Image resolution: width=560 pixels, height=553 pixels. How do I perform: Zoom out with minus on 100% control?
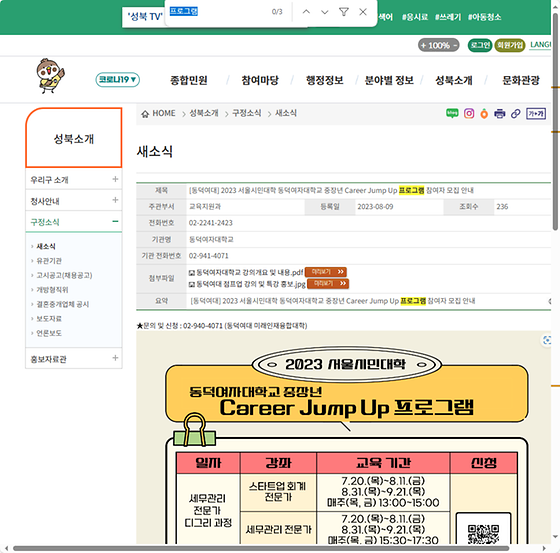(x=455, y=45)
